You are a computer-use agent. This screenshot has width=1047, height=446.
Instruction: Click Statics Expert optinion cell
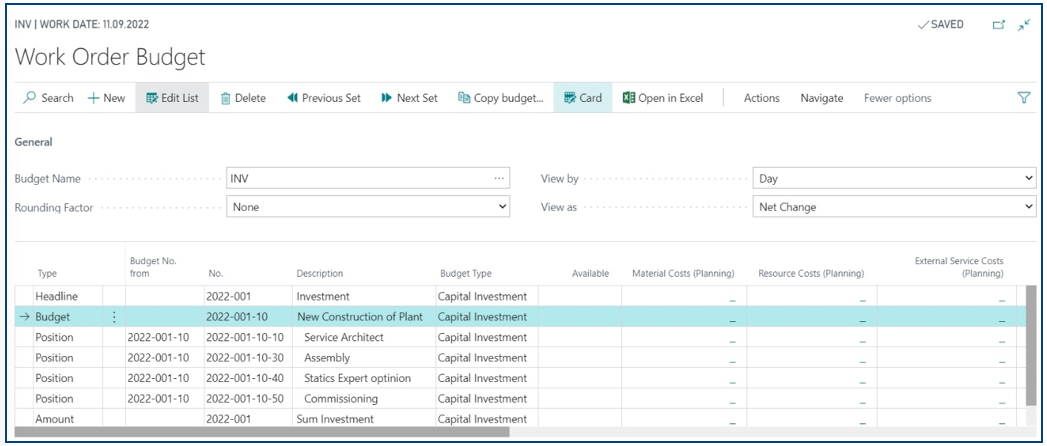click(x=364, y=378)
